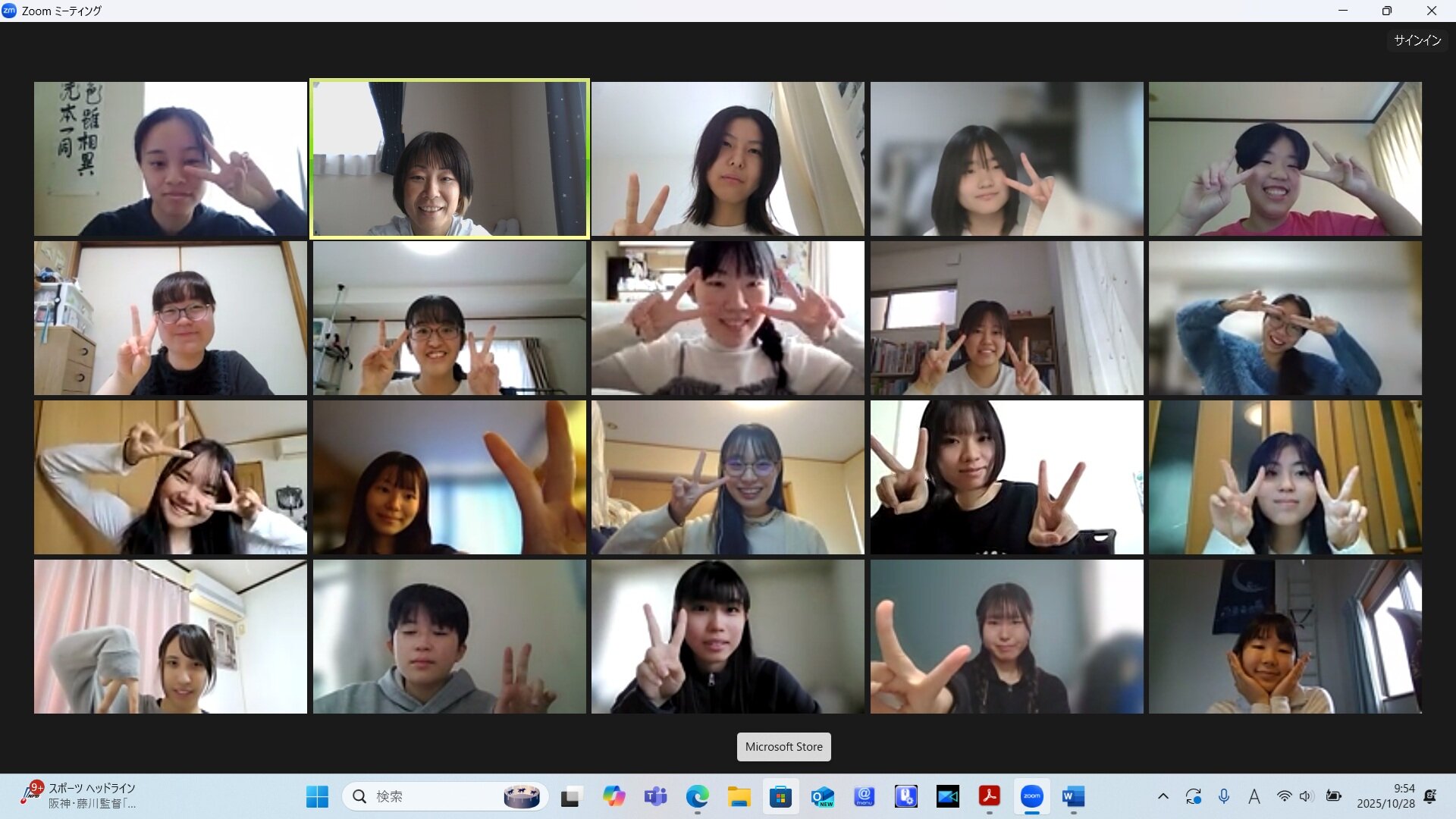Open the new Outlook app icon
Image resolution: width=1456 pixels, height=819 pixels.
pyautogui.click(x=822, y=796)
